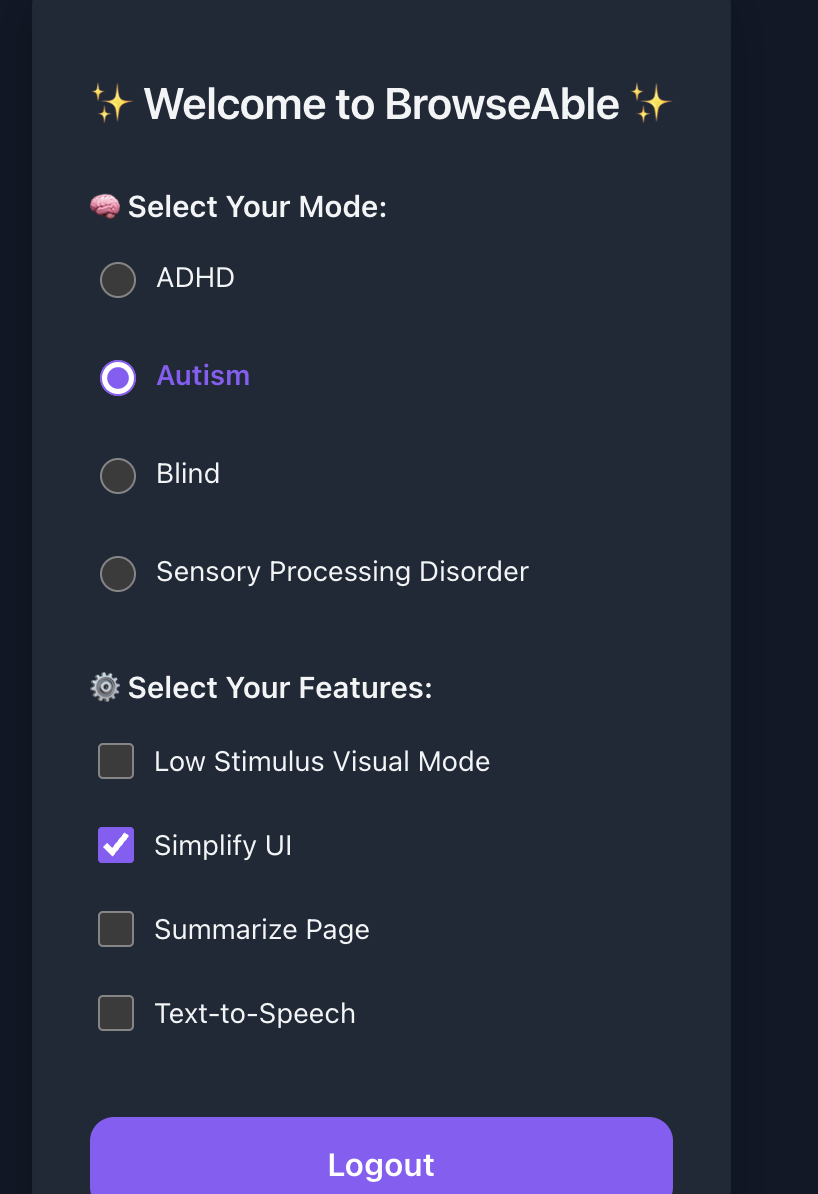Click the Select Your Features heading

pos(280,688)
